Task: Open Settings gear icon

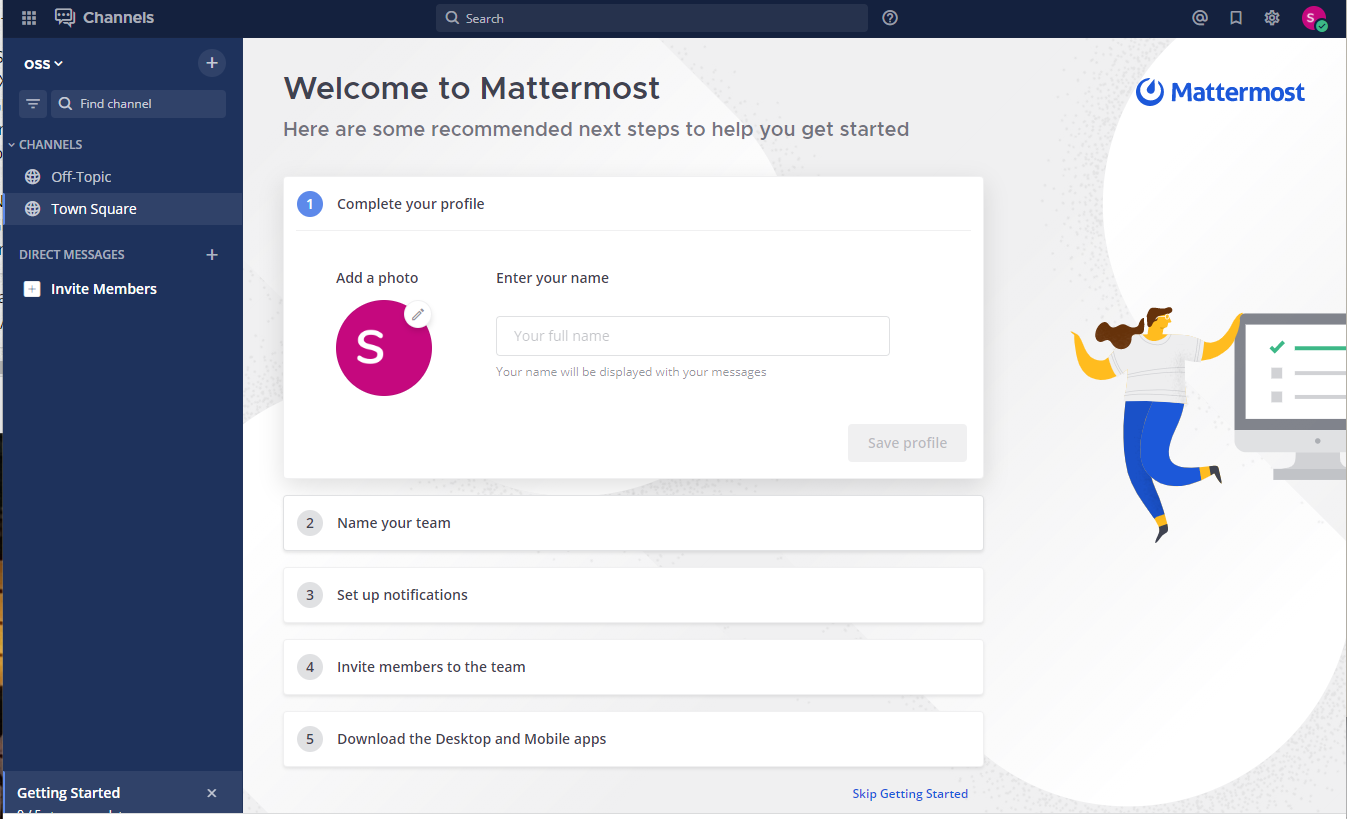Action: [1272, 18]
